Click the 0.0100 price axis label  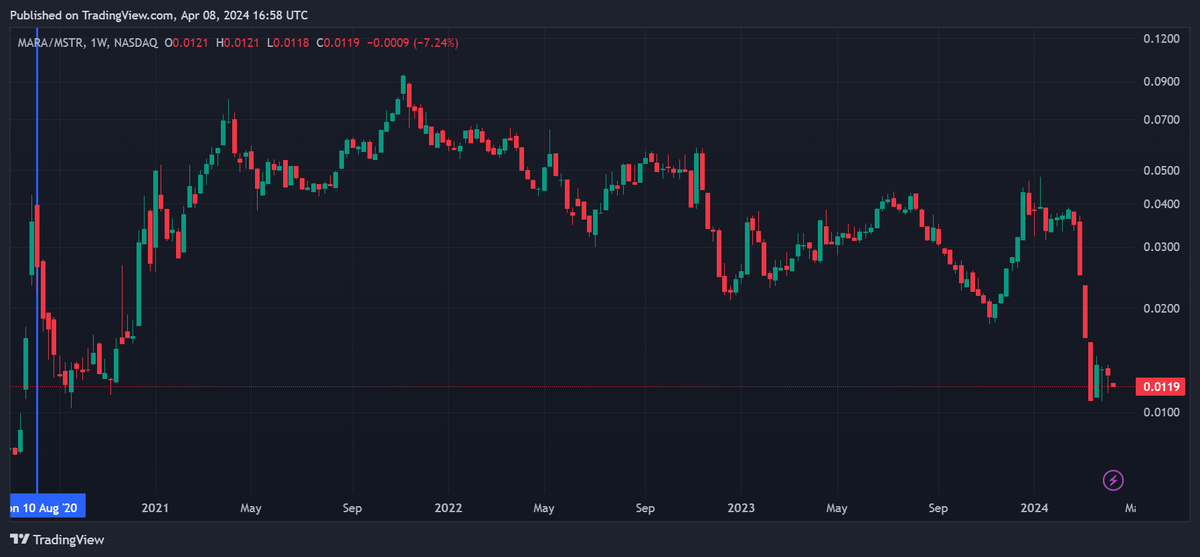tap(1160, 412)
